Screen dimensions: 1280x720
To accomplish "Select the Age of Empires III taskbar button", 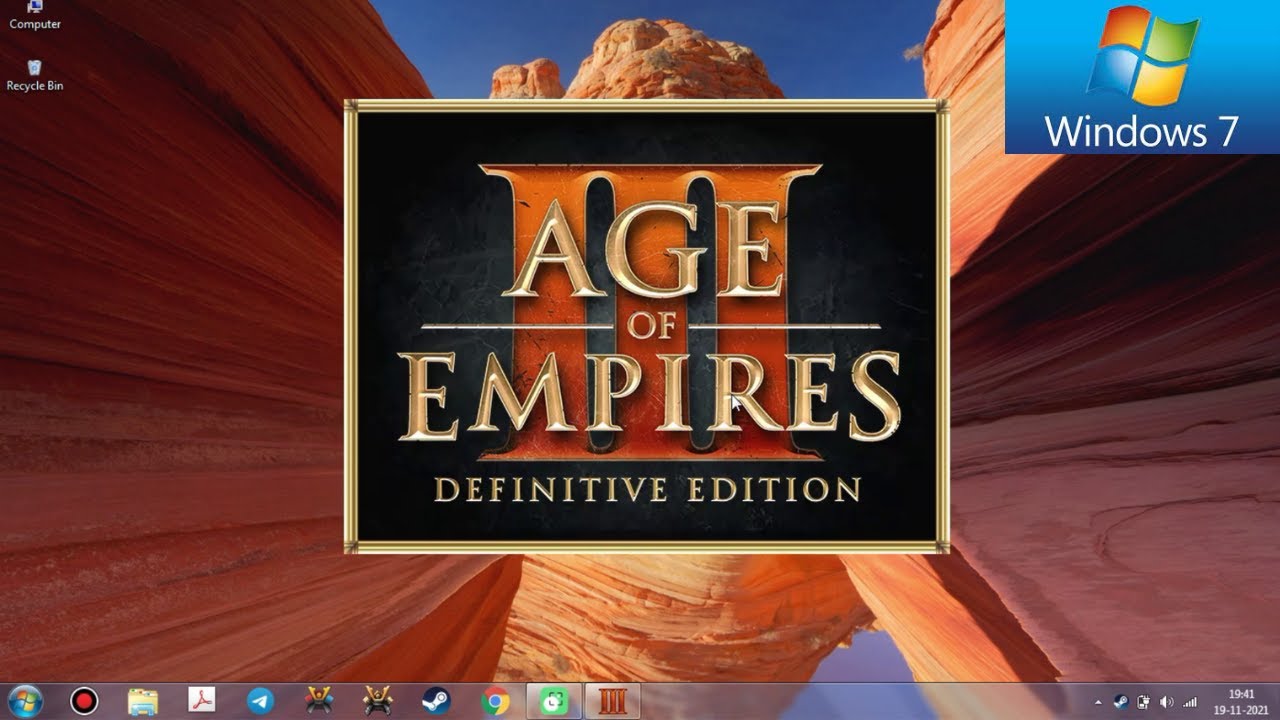I will 613,701.
